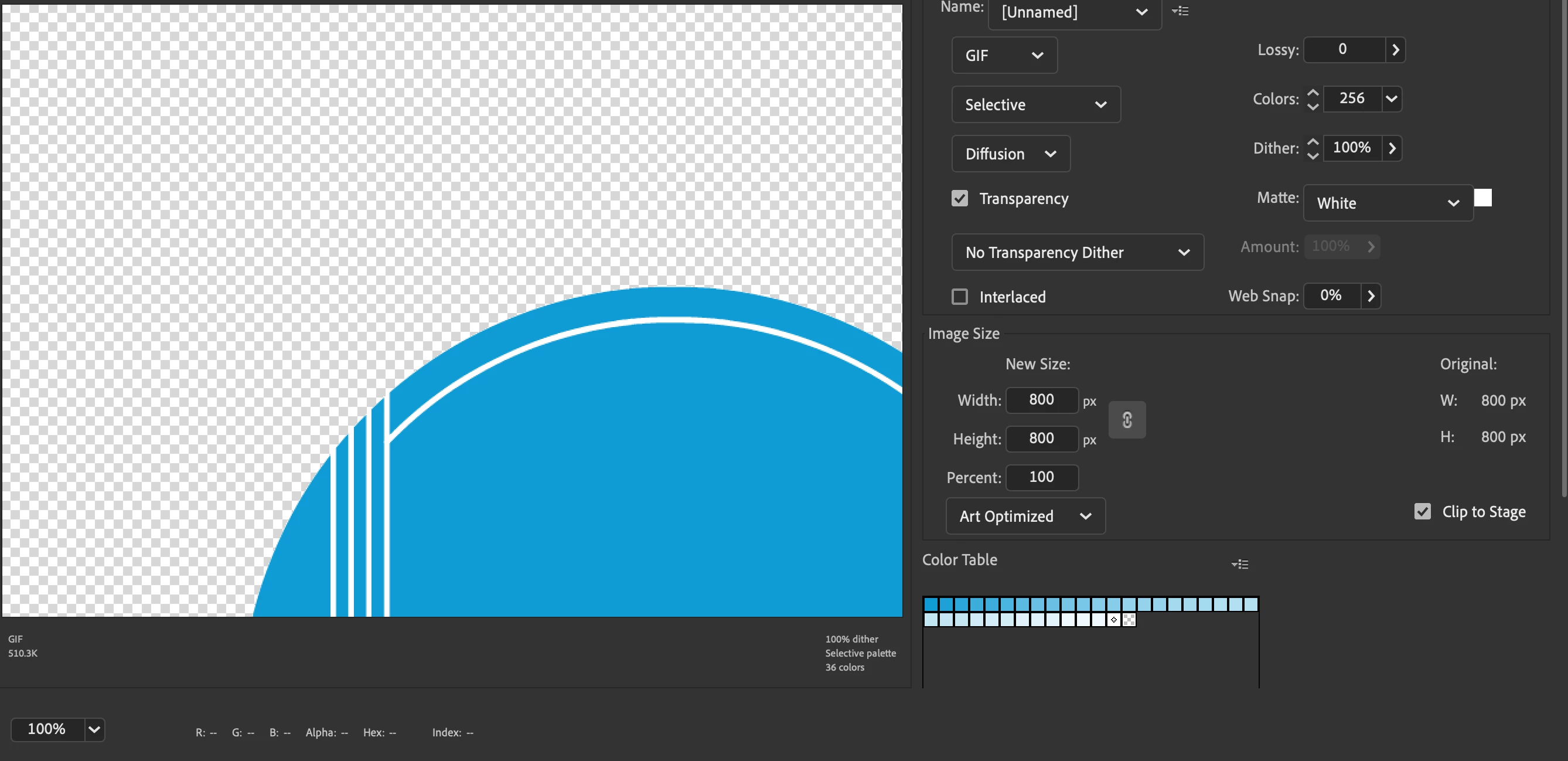
Task: Open the Matte White dropdown
Action: coord(1387,203)
